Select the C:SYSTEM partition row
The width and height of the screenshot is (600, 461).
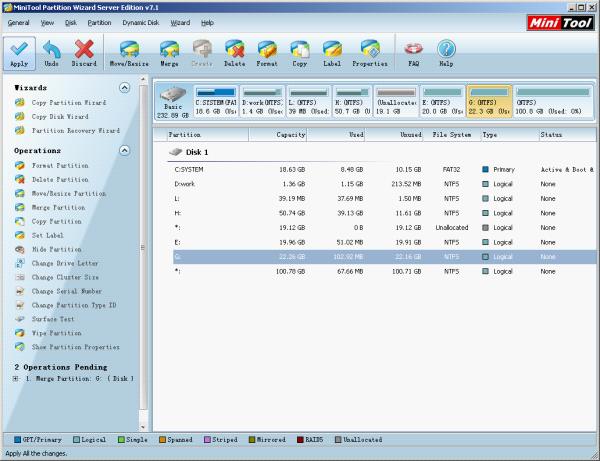pos(383,169)
